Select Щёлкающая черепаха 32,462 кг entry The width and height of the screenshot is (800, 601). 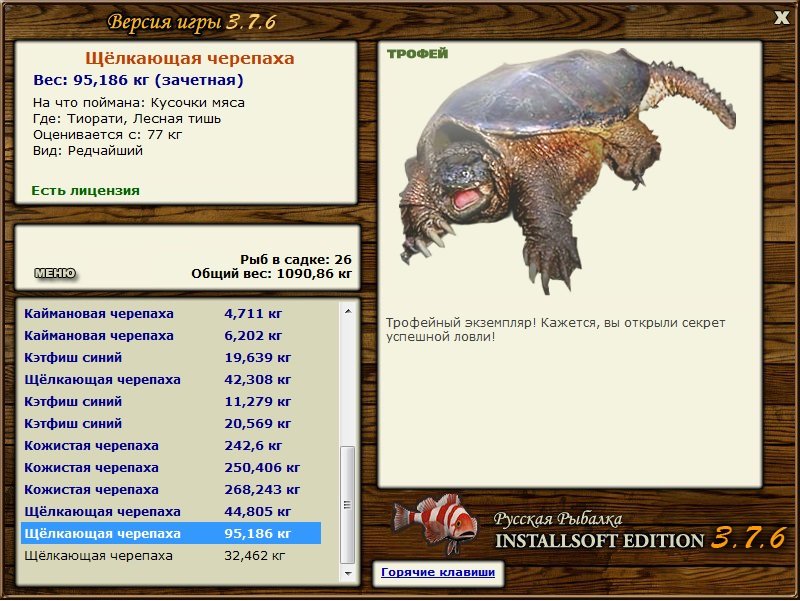click(171, 556)
